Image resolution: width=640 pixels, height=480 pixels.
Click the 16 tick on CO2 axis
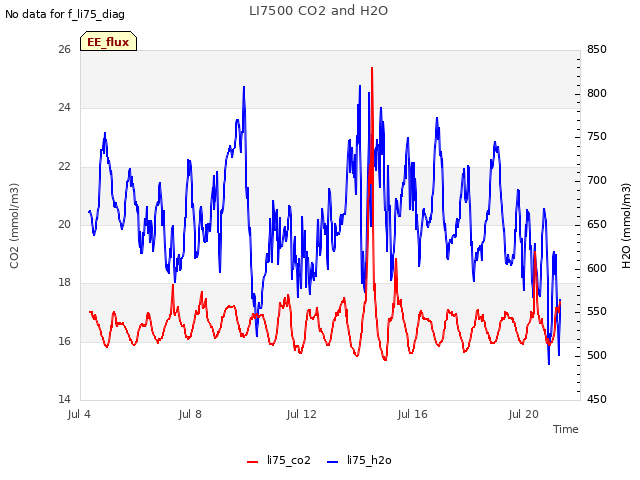(64, 341)
